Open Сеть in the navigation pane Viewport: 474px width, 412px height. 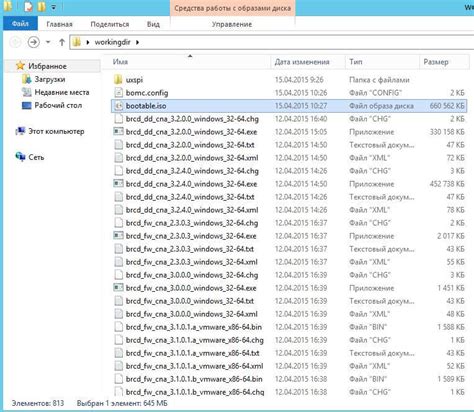click(36, 157)
